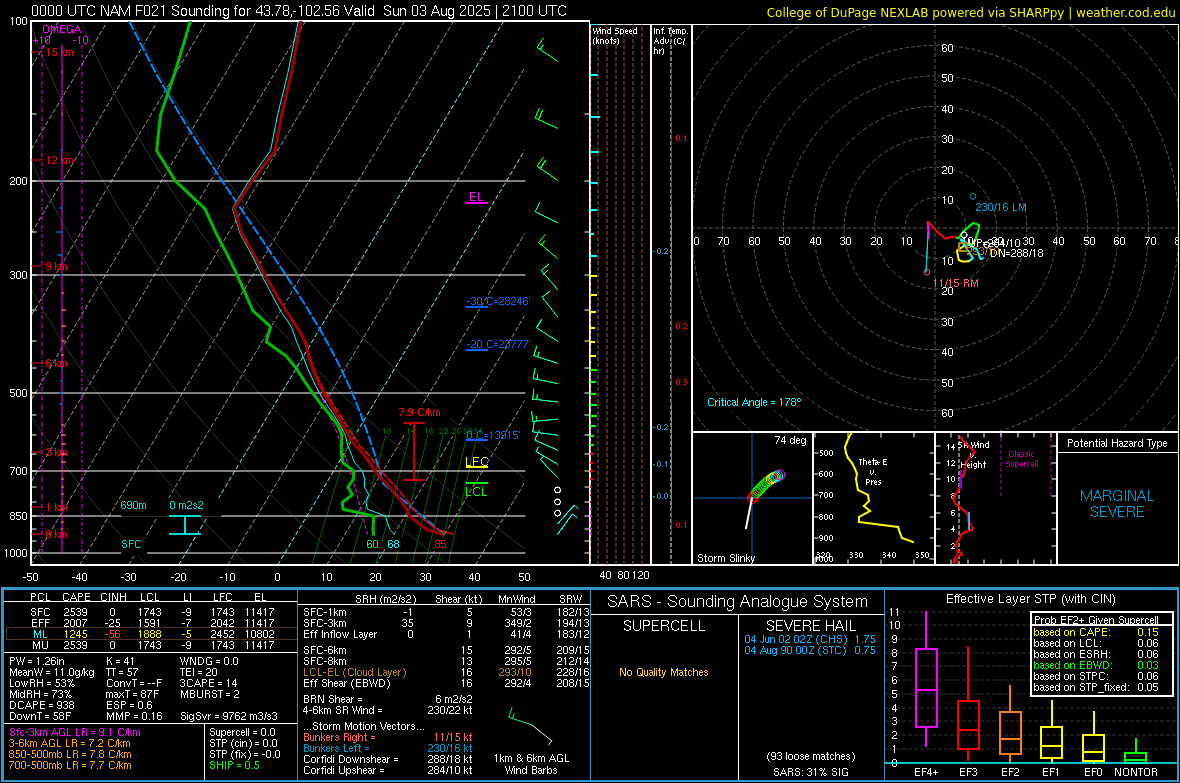Click the '-30 C=28246' height label
This screenshot has height=783, width=1180.
pos(498,301)
